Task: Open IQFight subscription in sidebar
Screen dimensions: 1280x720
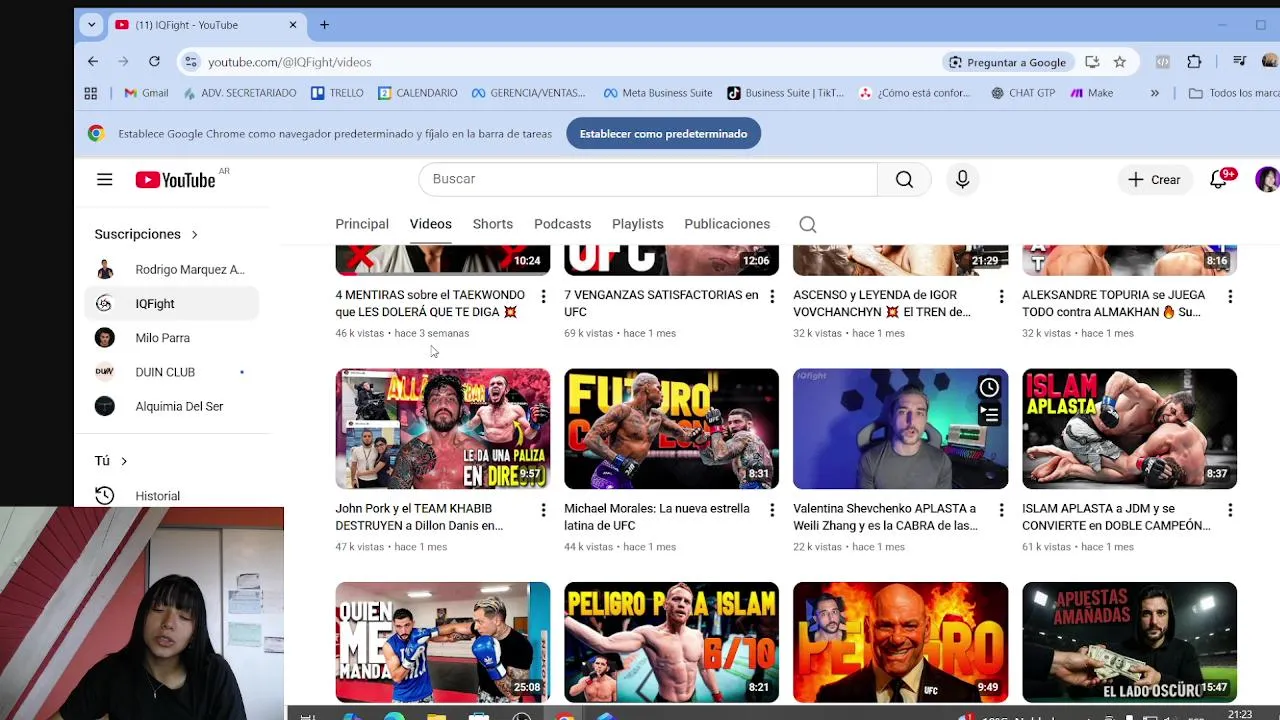Action: coord(171,304)
